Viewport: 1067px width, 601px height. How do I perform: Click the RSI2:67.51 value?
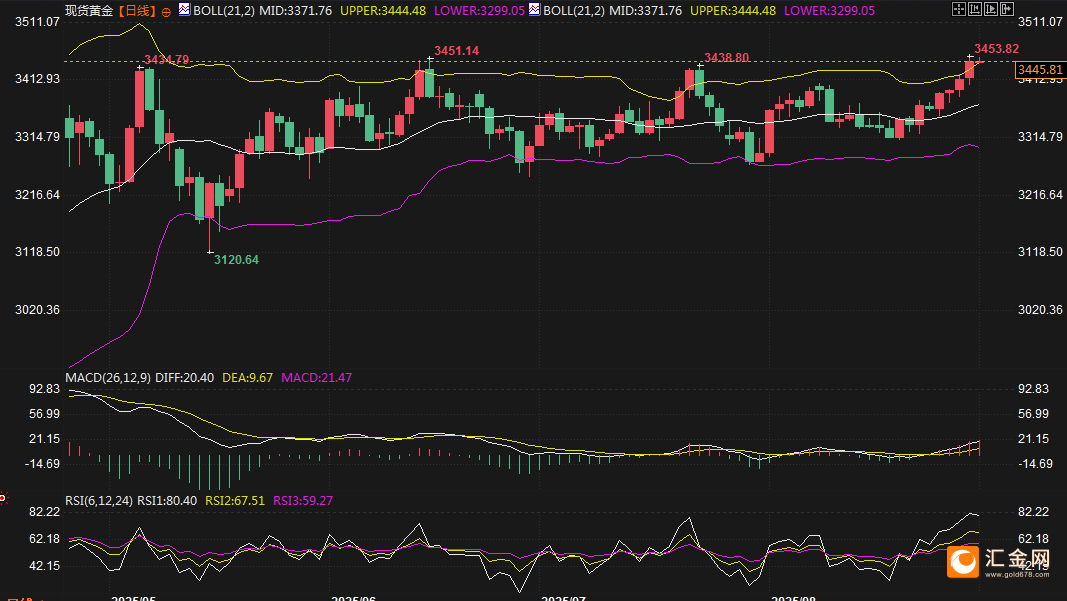click(235, 501)
